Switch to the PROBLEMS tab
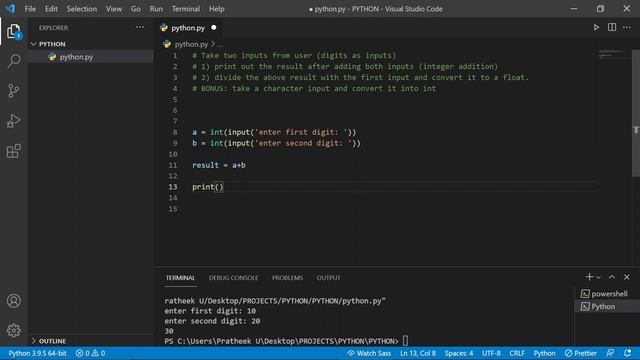640x360 pixels. coord(287,278)
